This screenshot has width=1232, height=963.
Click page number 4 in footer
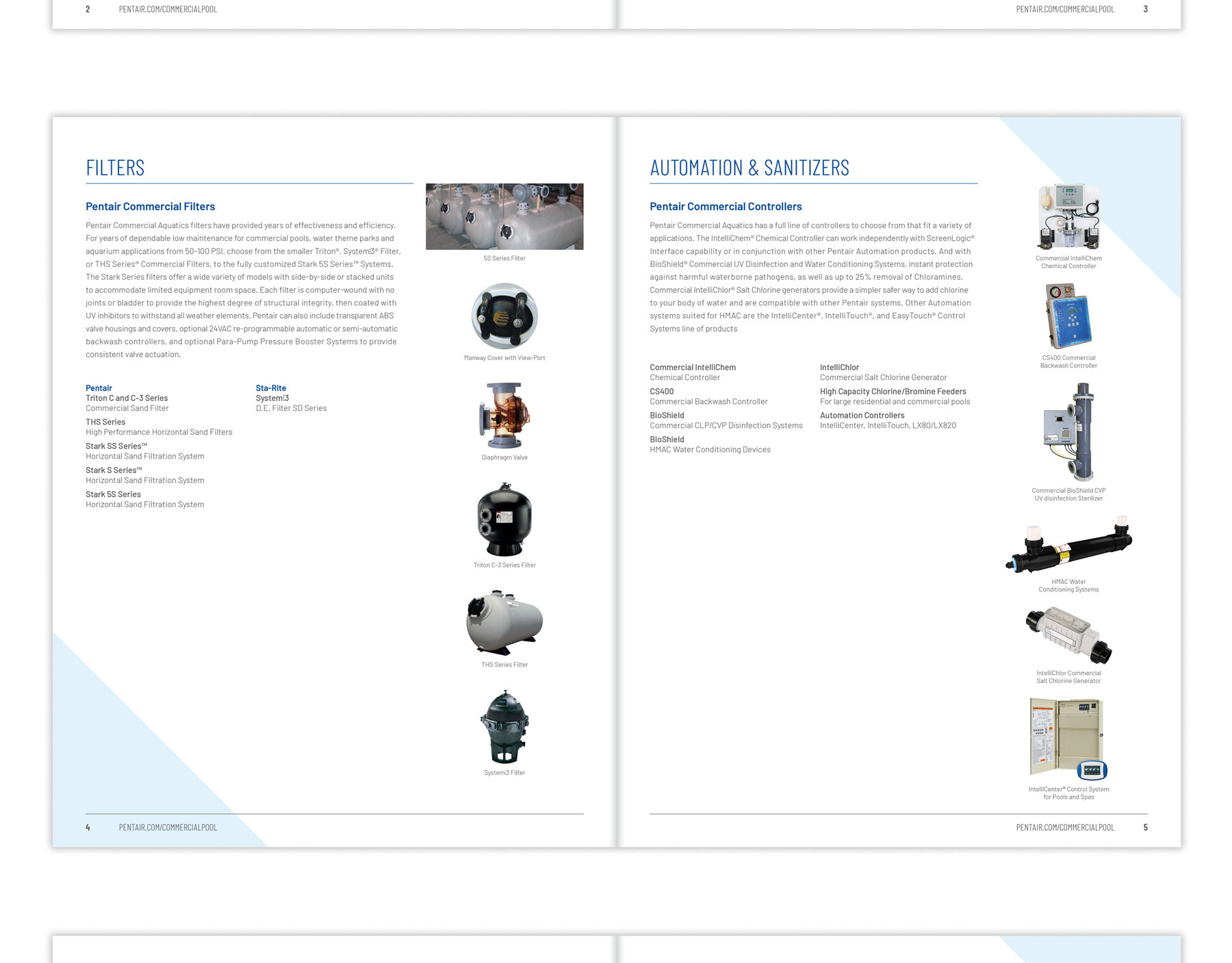88,827
